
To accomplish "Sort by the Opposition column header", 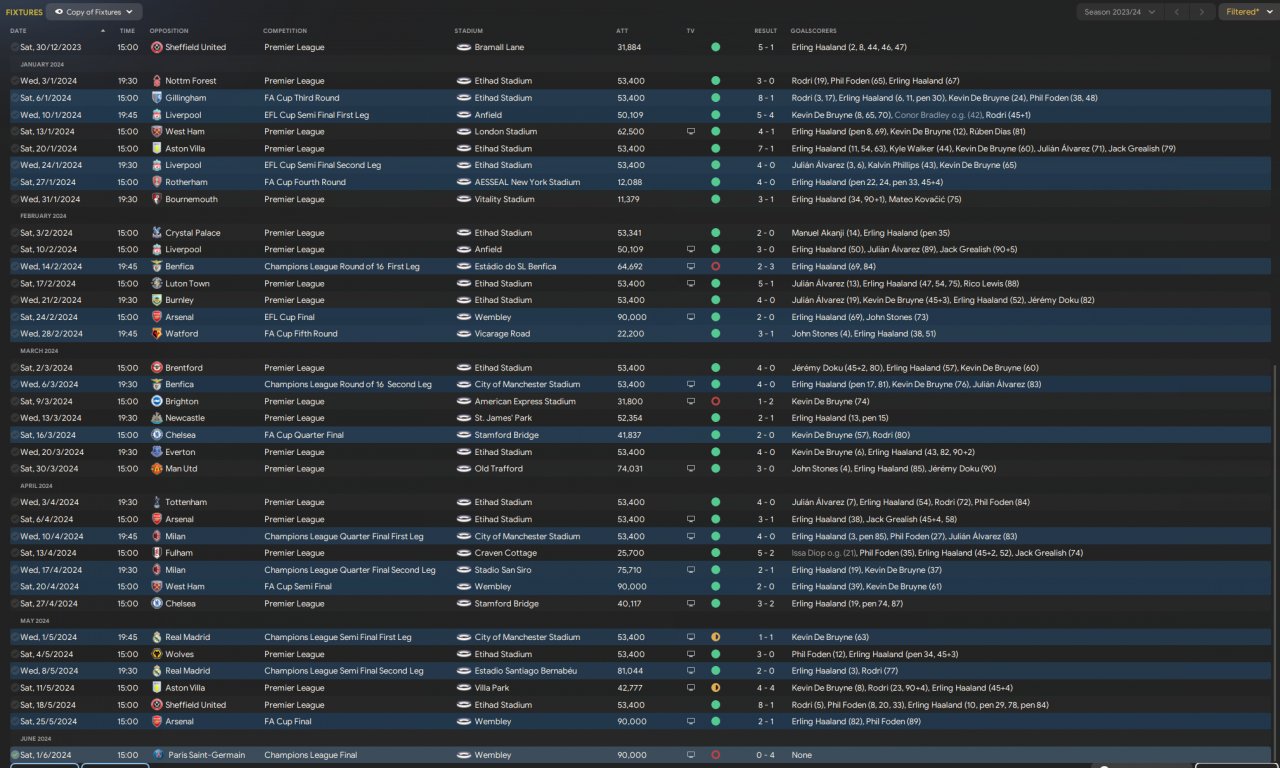I will [169, 31].
